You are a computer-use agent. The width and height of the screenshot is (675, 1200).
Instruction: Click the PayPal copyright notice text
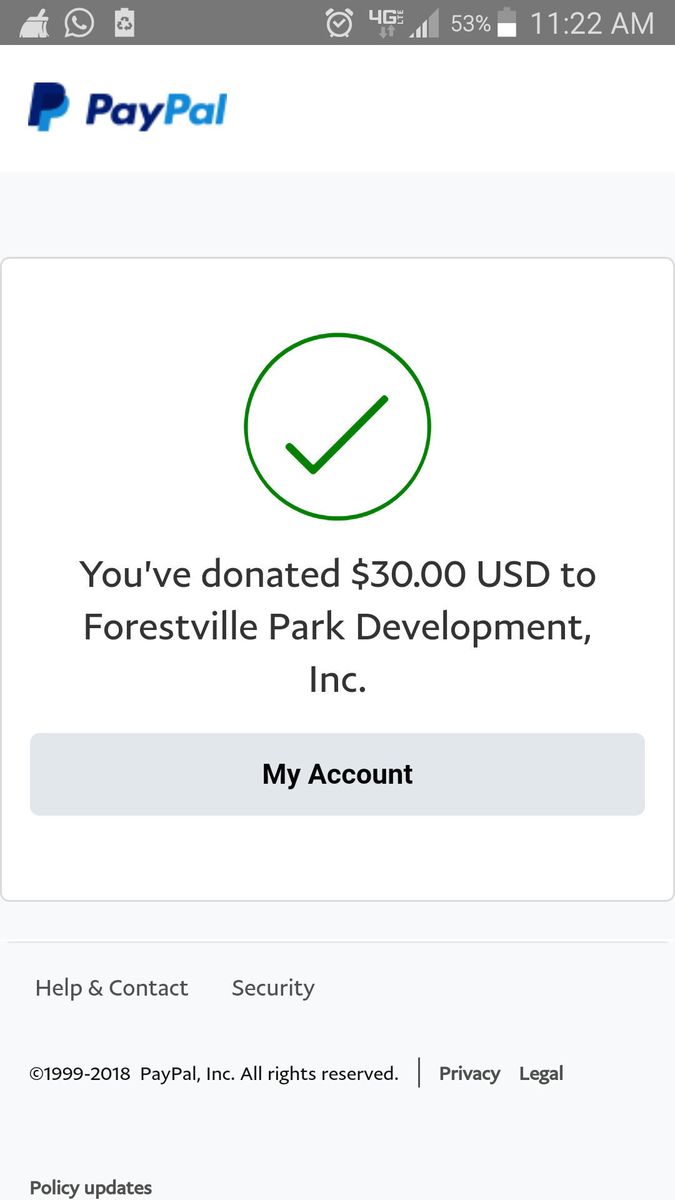(213, 1073)
